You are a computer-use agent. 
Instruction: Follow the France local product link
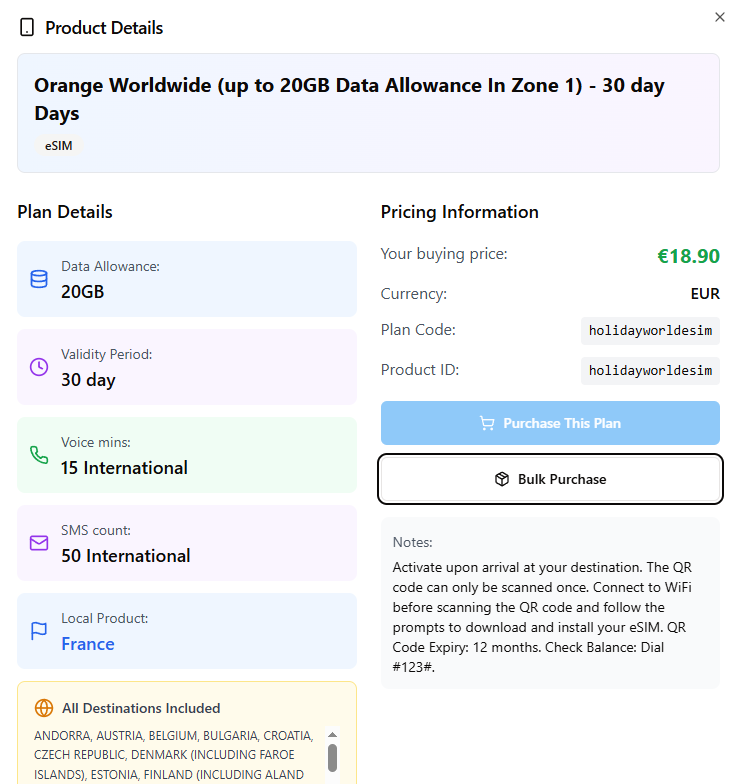tap(88, 644)
